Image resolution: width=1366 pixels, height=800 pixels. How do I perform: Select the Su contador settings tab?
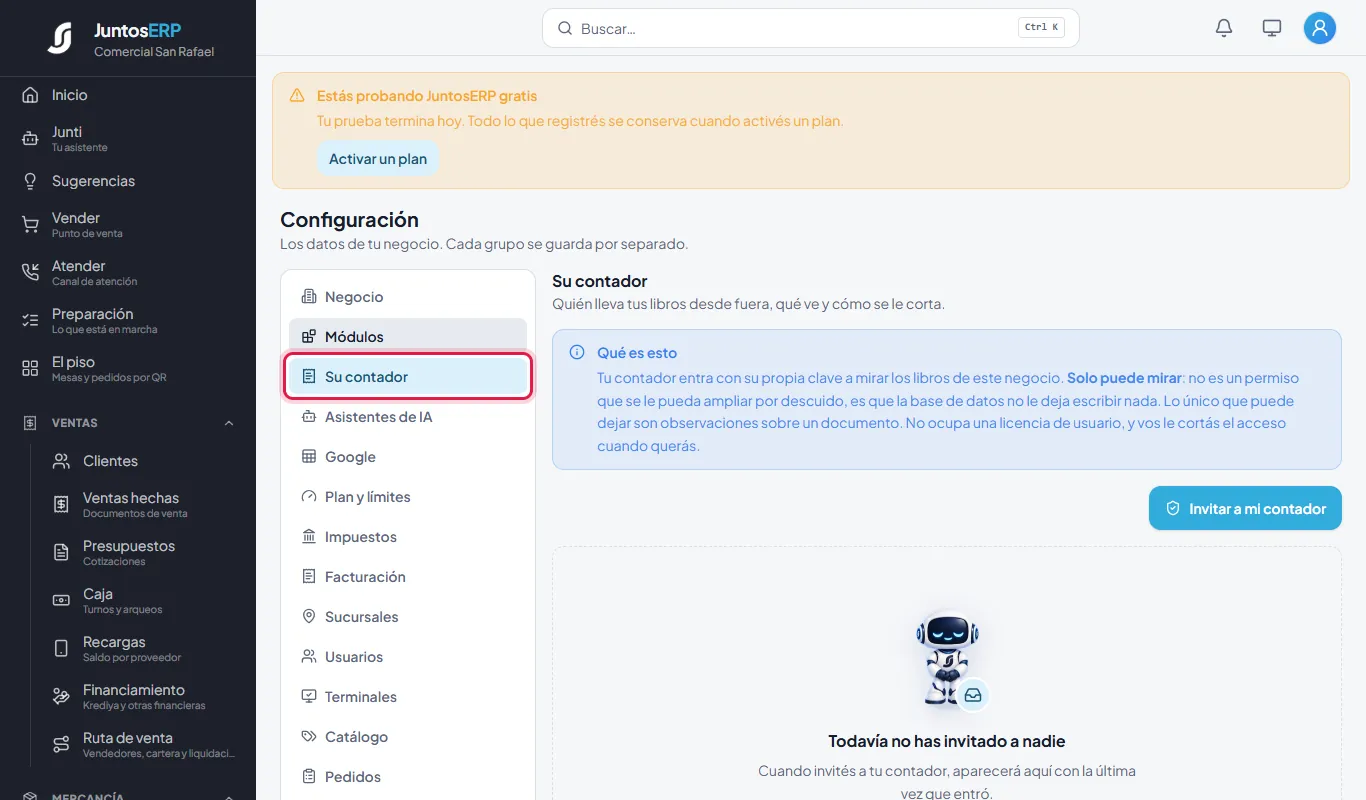click(408, 377)
